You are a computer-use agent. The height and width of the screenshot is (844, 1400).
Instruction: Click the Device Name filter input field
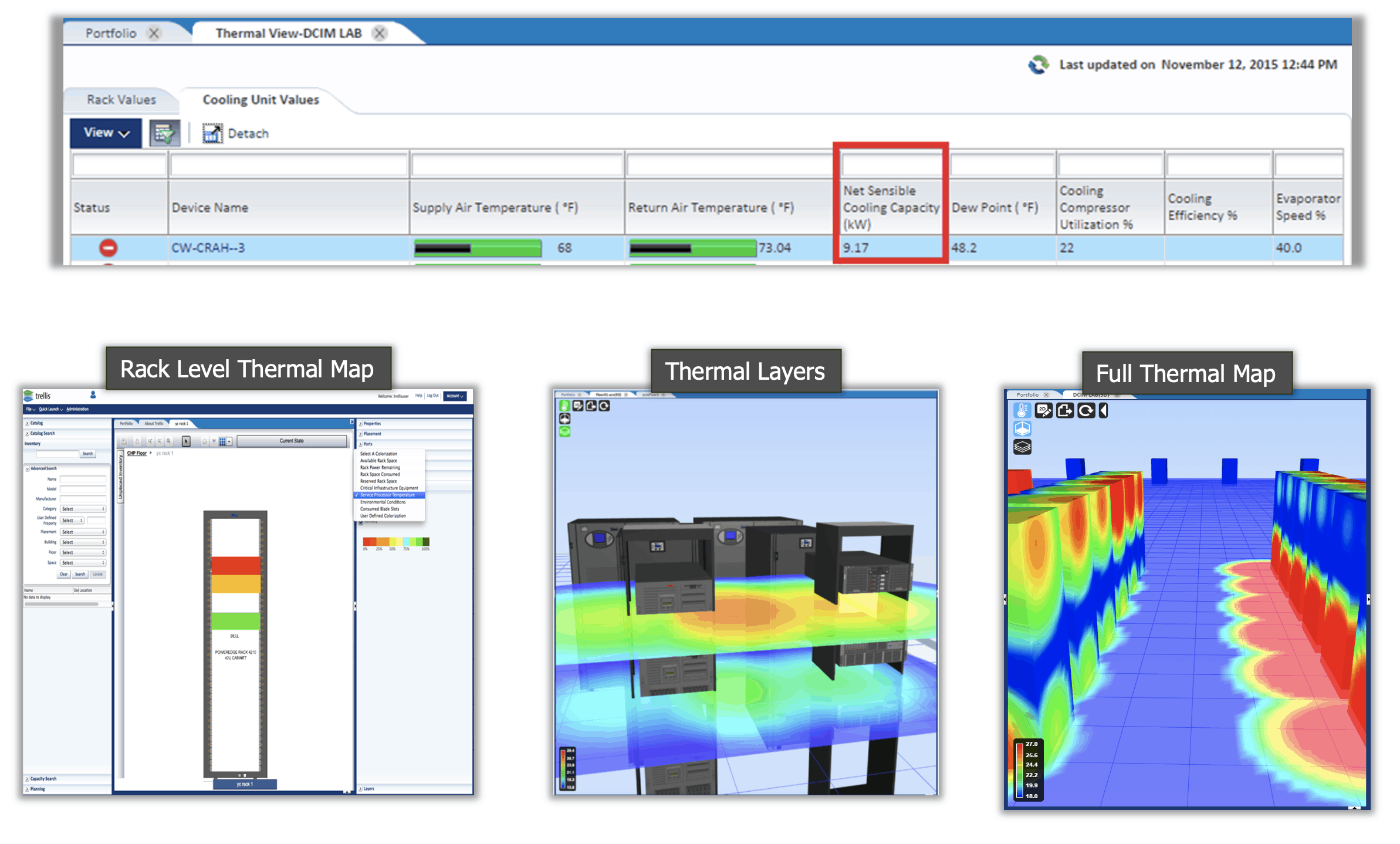[289, 166]
